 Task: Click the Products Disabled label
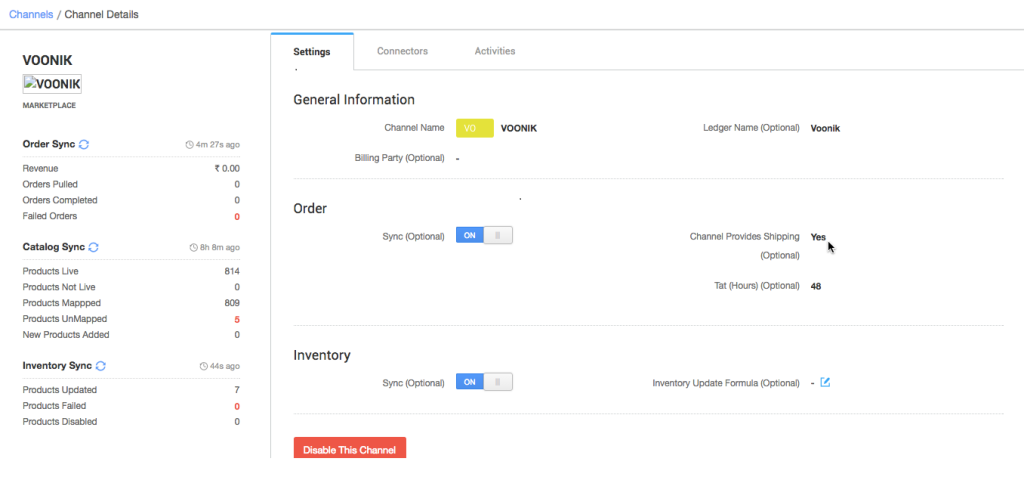60,422
